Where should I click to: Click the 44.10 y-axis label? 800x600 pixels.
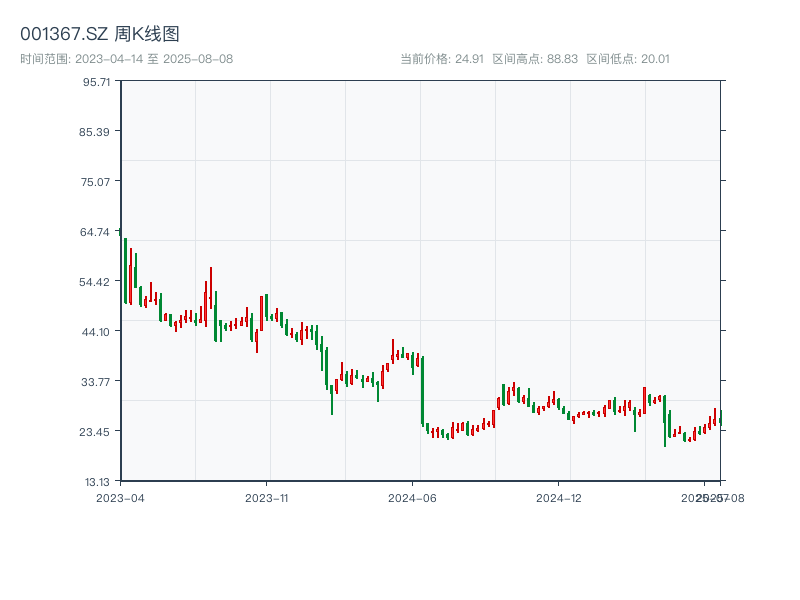97,332
